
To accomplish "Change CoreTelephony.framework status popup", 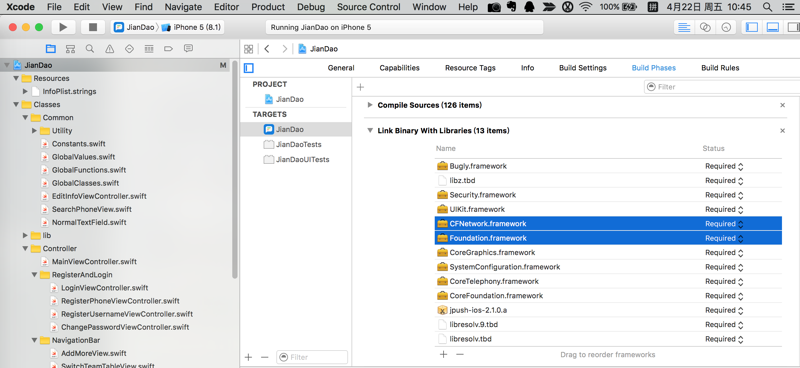I will point(724,281).
